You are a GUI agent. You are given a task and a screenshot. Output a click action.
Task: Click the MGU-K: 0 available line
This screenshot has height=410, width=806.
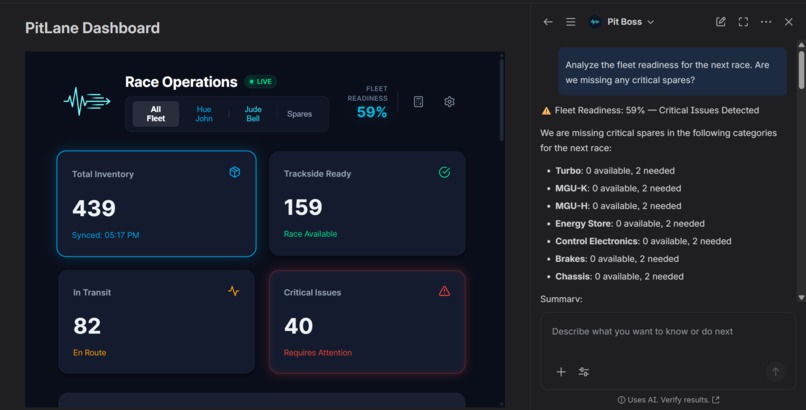(x=618, y=188)
